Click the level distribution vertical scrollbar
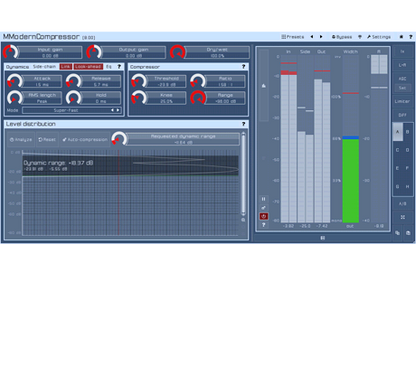The image size is (416, 376). click(243, 173)
